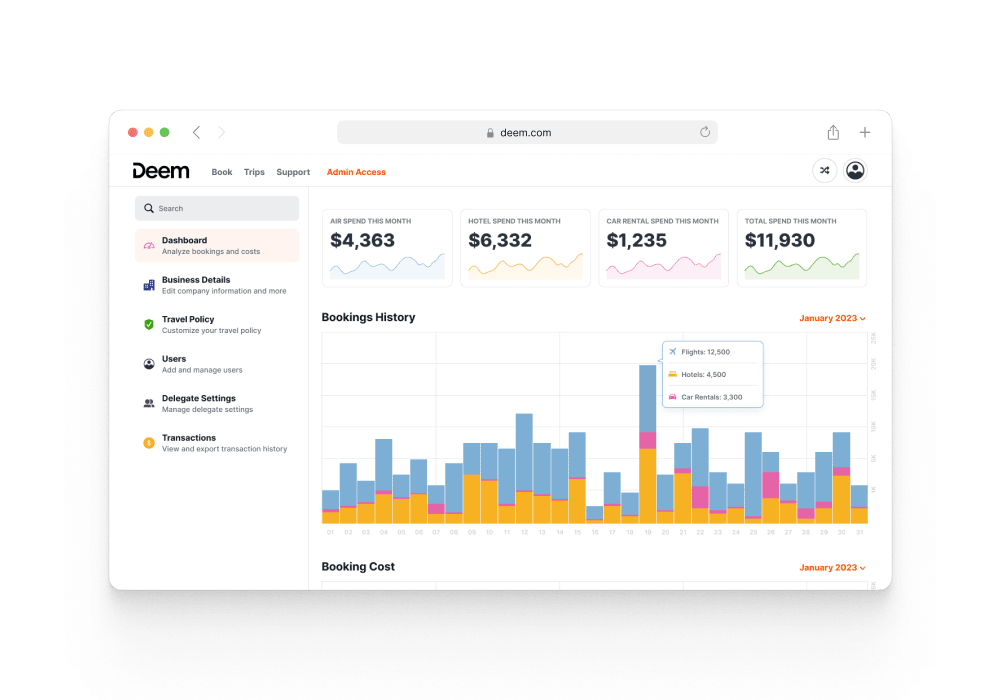Open the user profile avatar icon

855,171
